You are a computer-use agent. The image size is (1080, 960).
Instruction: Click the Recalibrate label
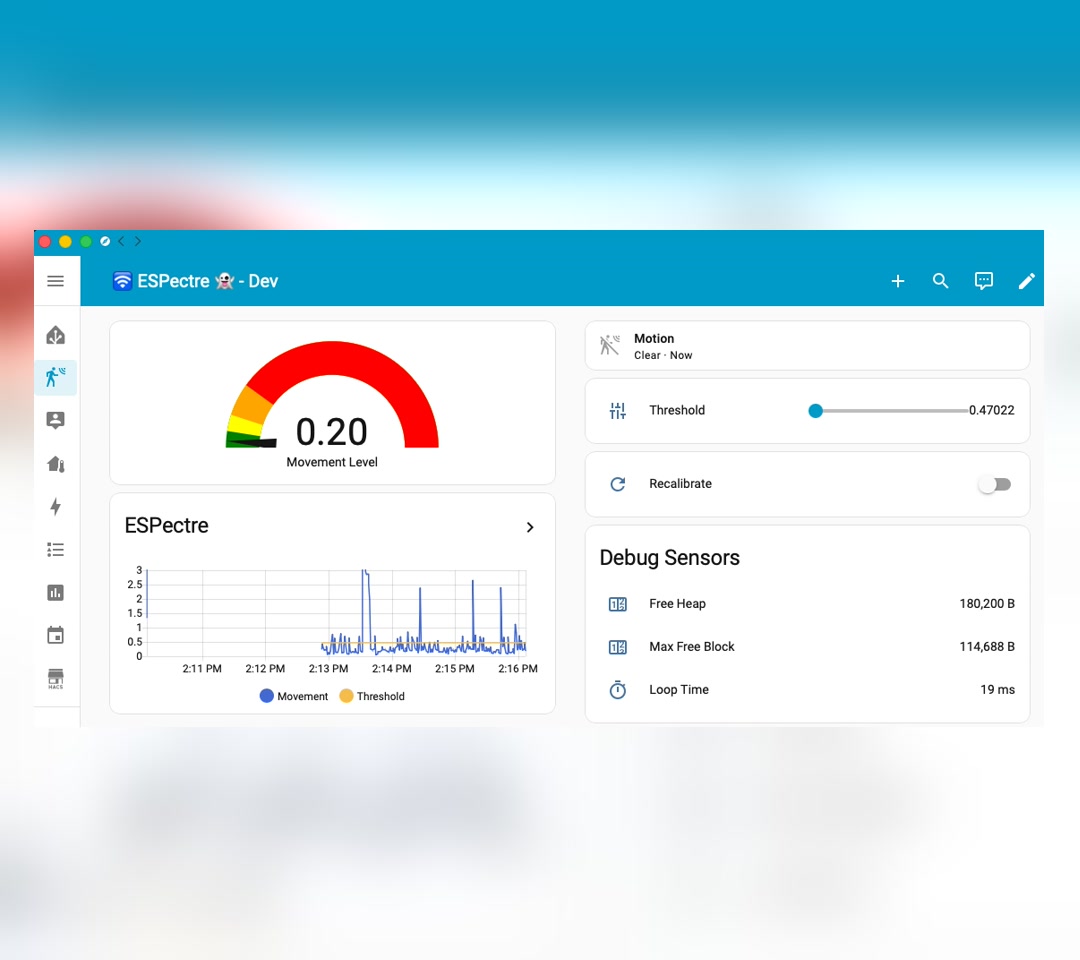(680, 483)
